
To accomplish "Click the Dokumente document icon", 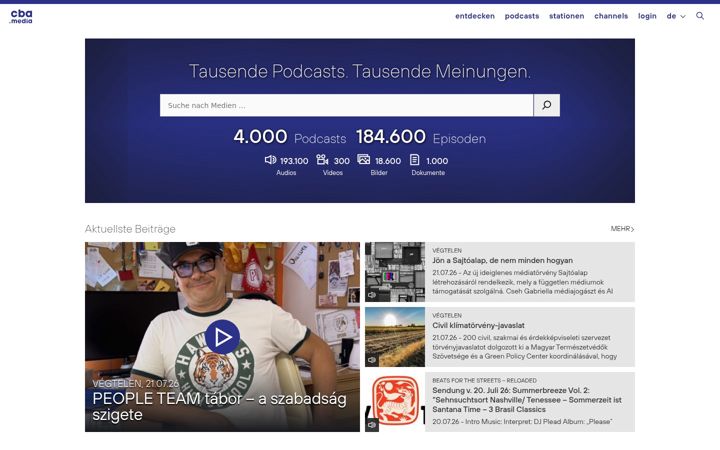I will tap(414, 160).
